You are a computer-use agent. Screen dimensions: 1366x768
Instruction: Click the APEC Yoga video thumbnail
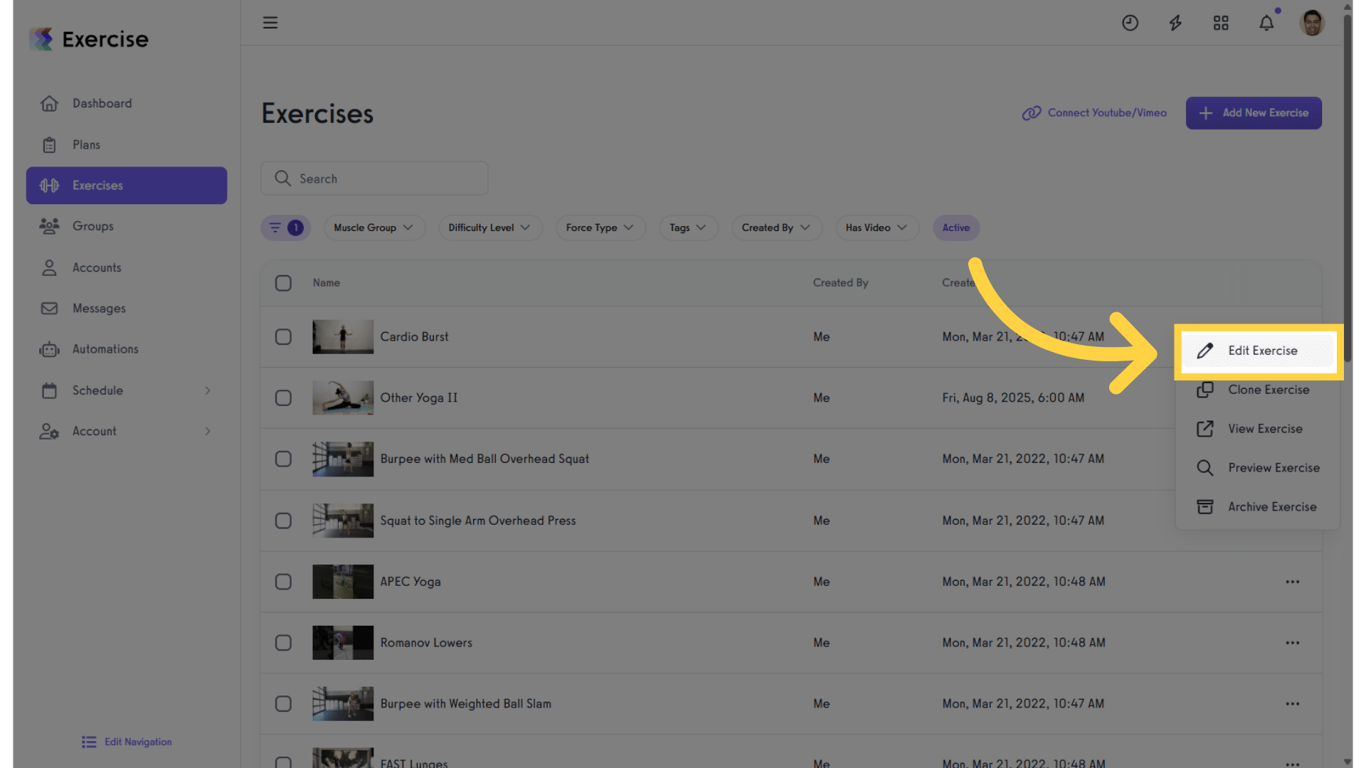point(343,582)
